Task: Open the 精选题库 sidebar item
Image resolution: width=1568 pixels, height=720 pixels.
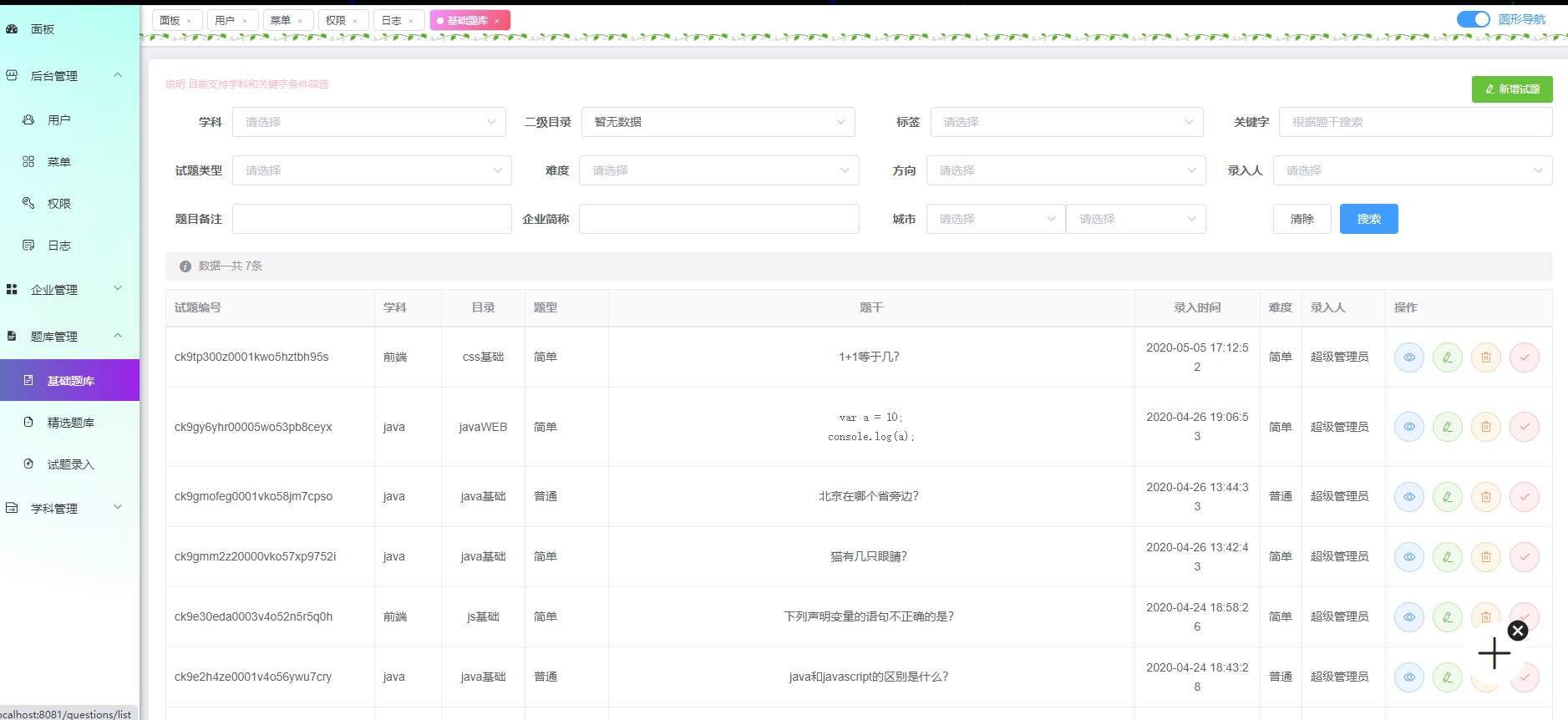Action: [69, 423]
